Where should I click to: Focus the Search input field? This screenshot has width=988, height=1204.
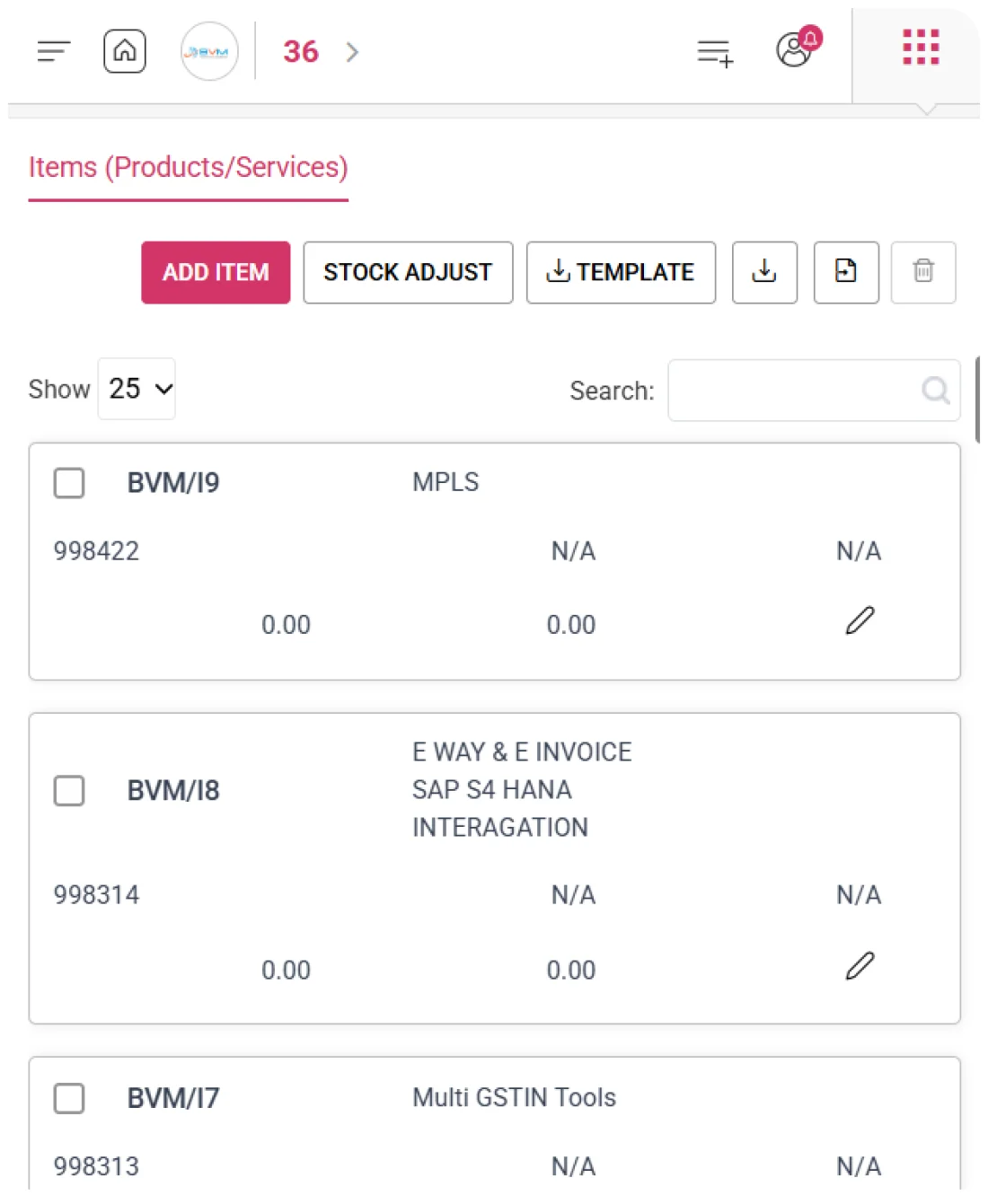(814, 391)
